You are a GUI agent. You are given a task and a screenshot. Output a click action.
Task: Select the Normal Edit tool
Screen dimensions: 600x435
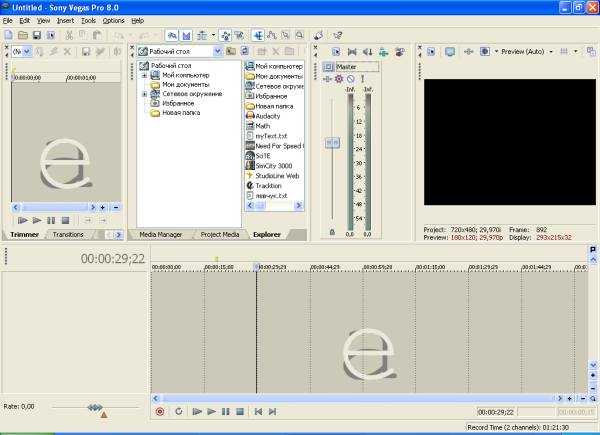pos(258,36)
